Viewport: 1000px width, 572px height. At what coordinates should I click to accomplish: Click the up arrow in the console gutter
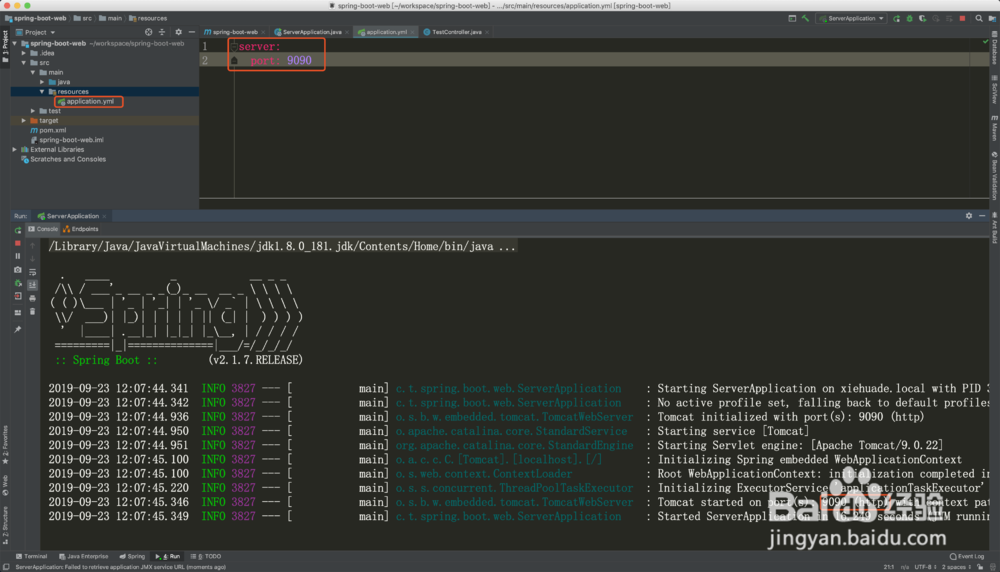coord(33,246)
